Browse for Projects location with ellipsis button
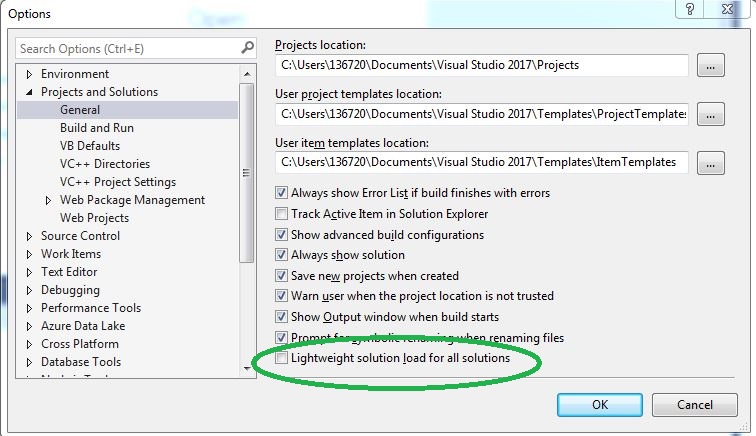The image size is (756, 436). coord(710,65)
